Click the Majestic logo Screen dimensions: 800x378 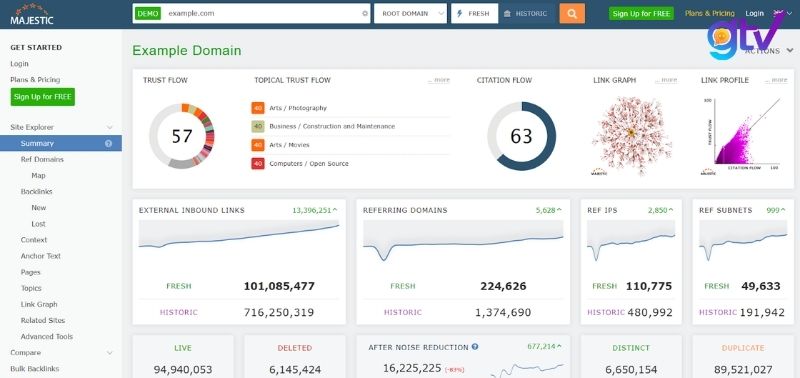point(32,15)
